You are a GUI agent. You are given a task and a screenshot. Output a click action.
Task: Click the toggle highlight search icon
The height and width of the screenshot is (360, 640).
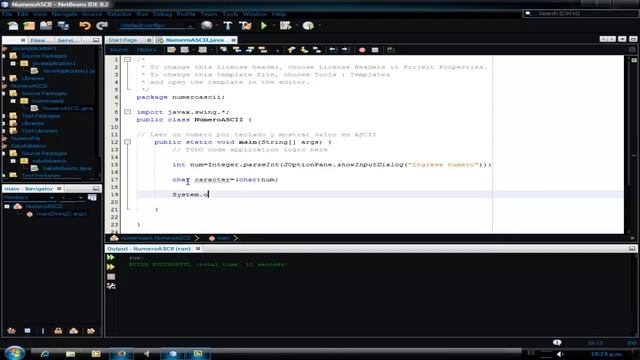(x=263, y=50)
